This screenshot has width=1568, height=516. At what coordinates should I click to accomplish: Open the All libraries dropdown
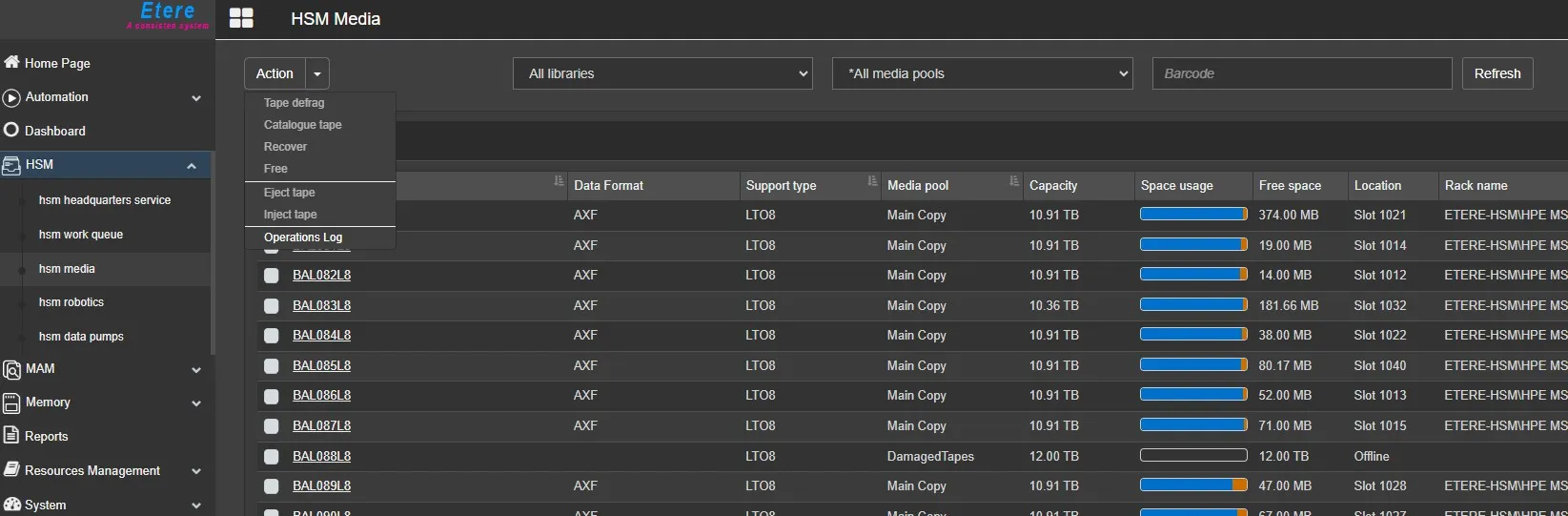point(662,73)
